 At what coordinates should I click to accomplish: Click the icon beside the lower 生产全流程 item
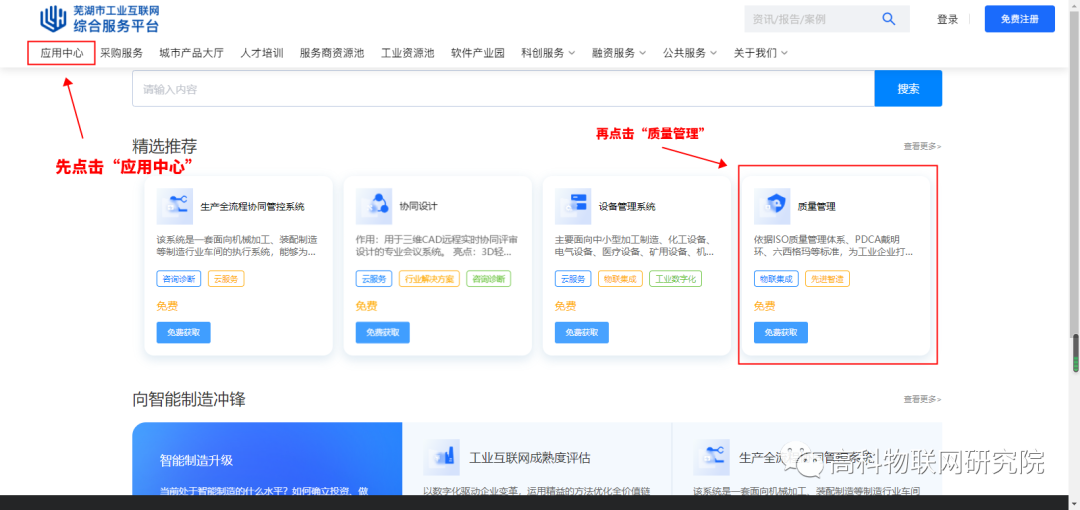712,457
